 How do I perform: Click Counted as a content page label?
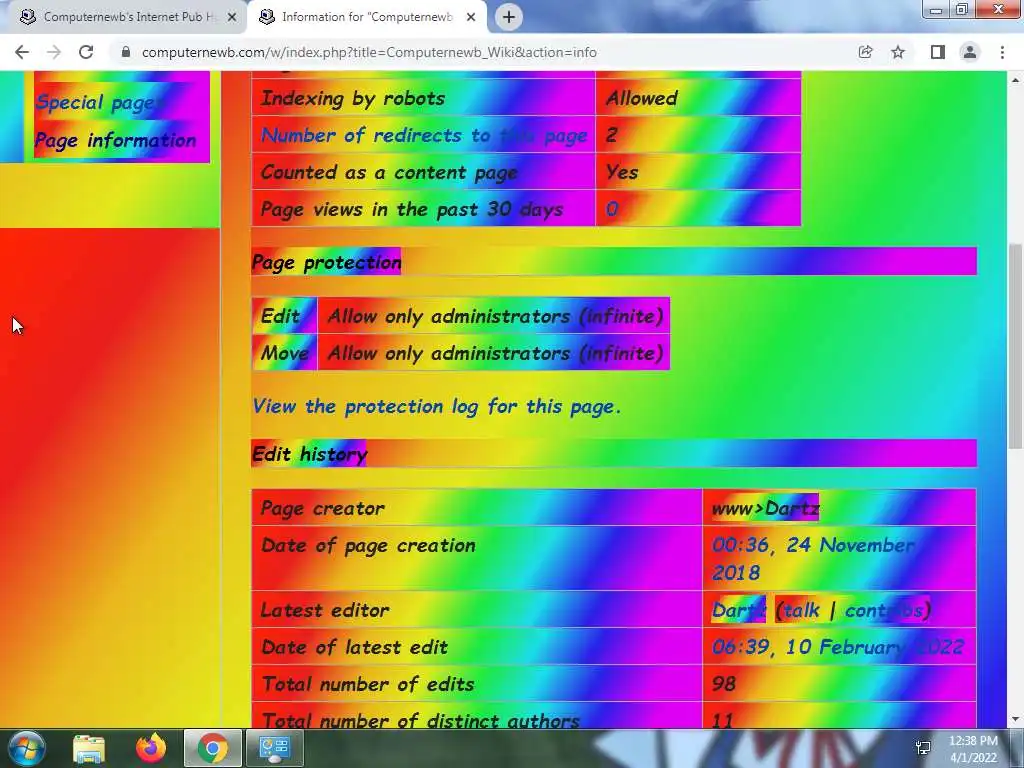tap(389, 172)
